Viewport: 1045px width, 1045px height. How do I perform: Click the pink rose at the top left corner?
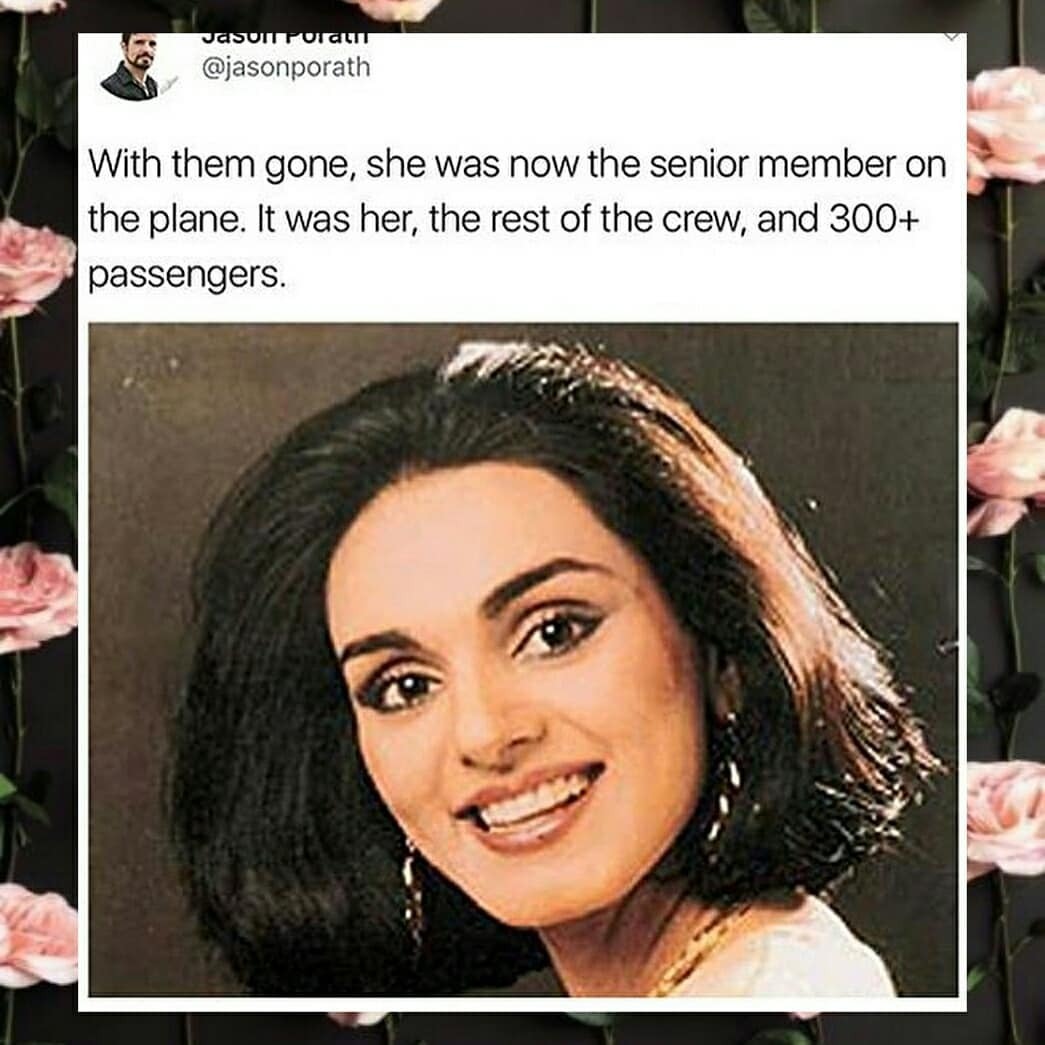[33, 6]
